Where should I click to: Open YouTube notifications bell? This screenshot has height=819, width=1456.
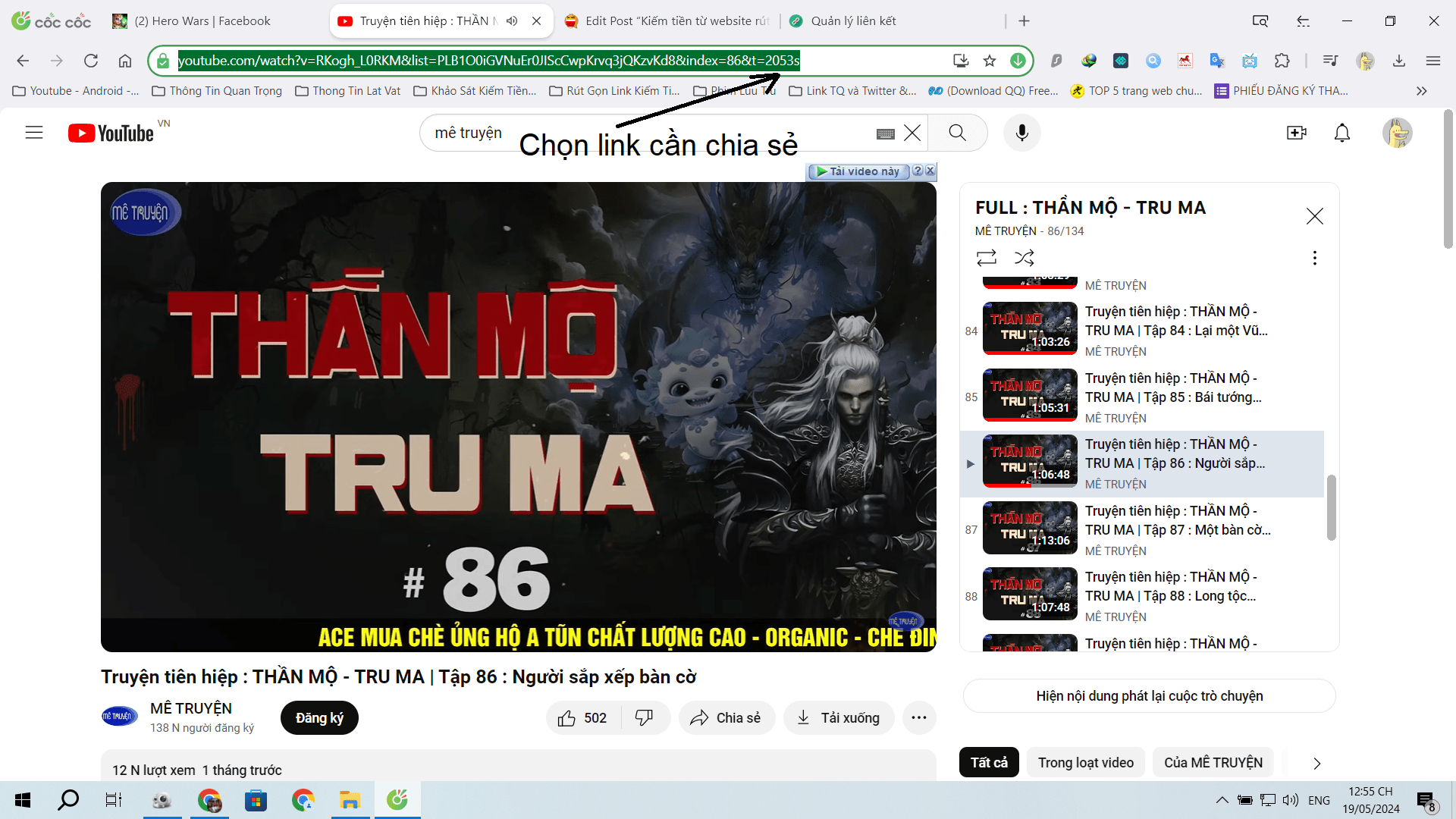click(x=1341, y=133)
